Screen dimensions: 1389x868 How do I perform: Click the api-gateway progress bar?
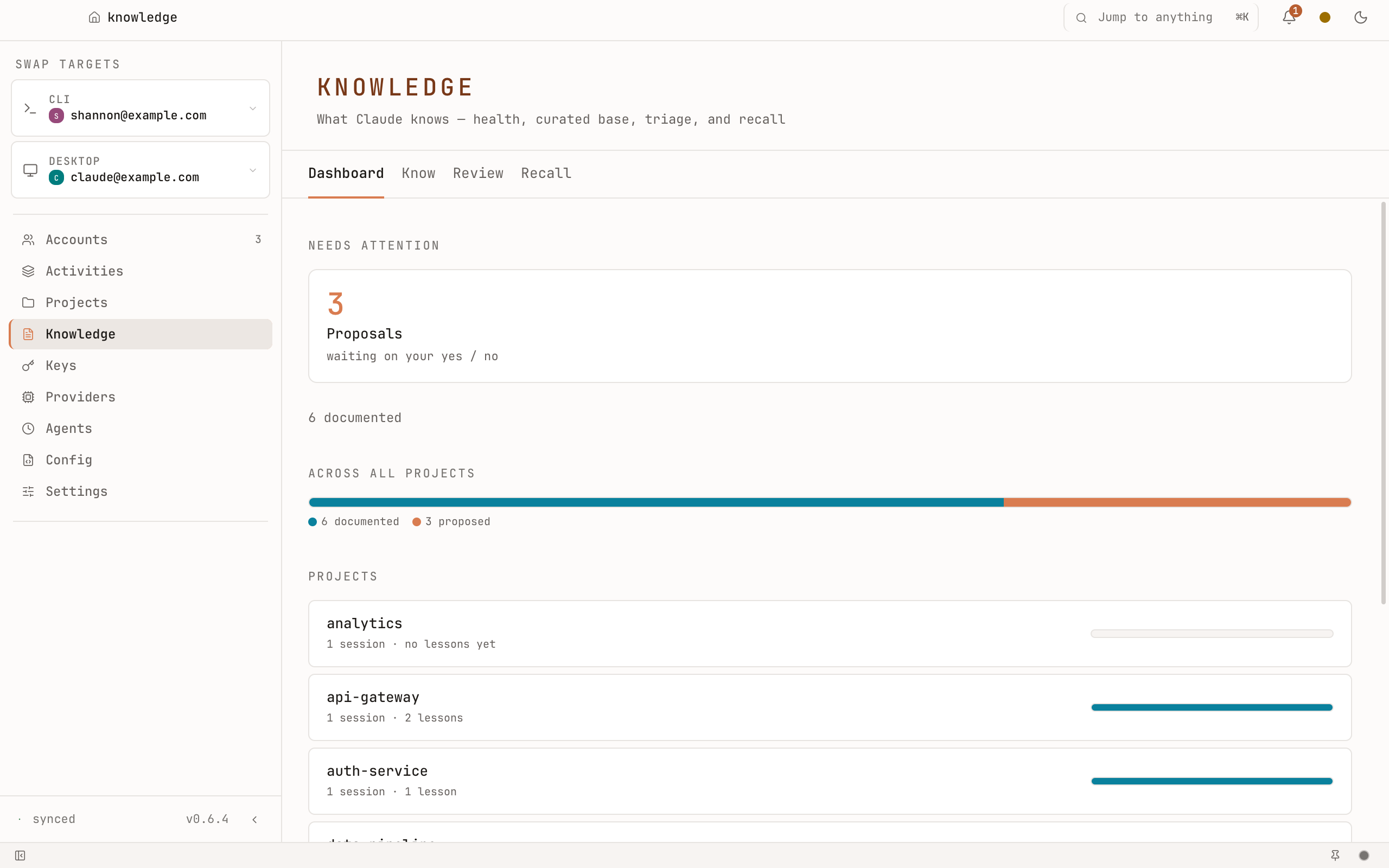coord(1212,707)
